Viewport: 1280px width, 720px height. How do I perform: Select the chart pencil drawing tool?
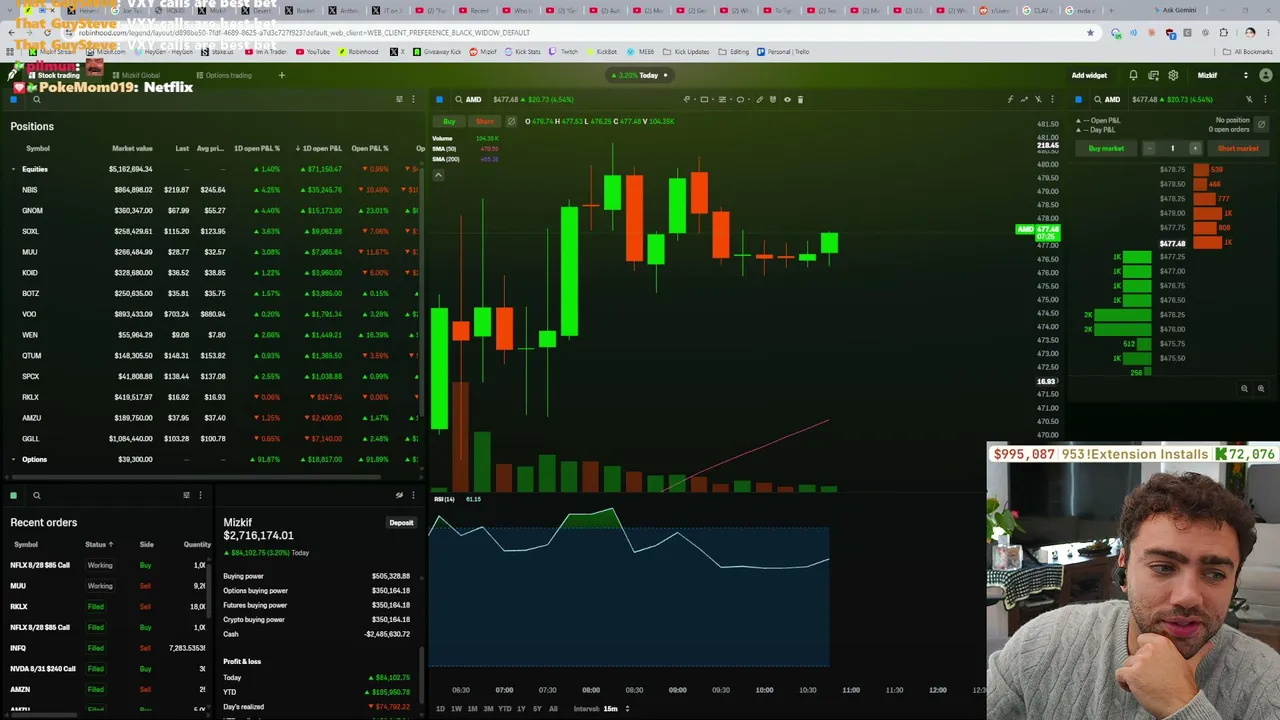pos(759,99)
